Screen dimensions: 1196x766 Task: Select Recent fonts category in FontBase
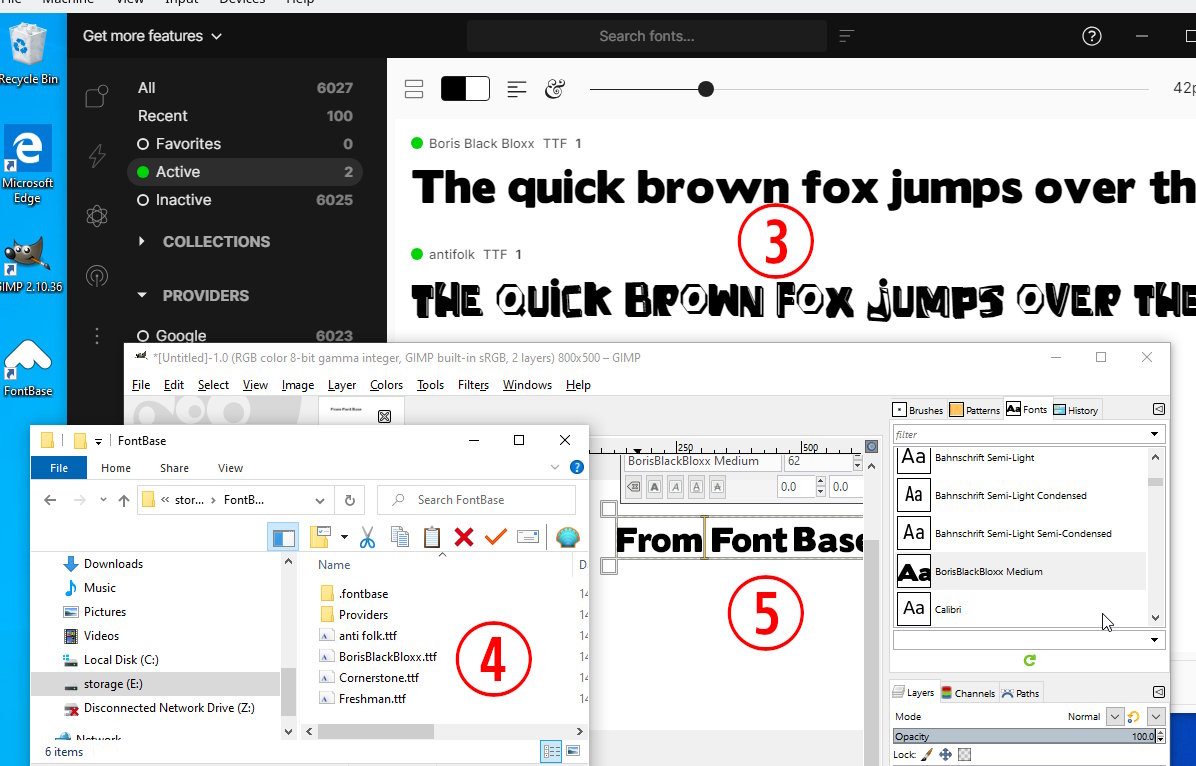pos(245,116)
